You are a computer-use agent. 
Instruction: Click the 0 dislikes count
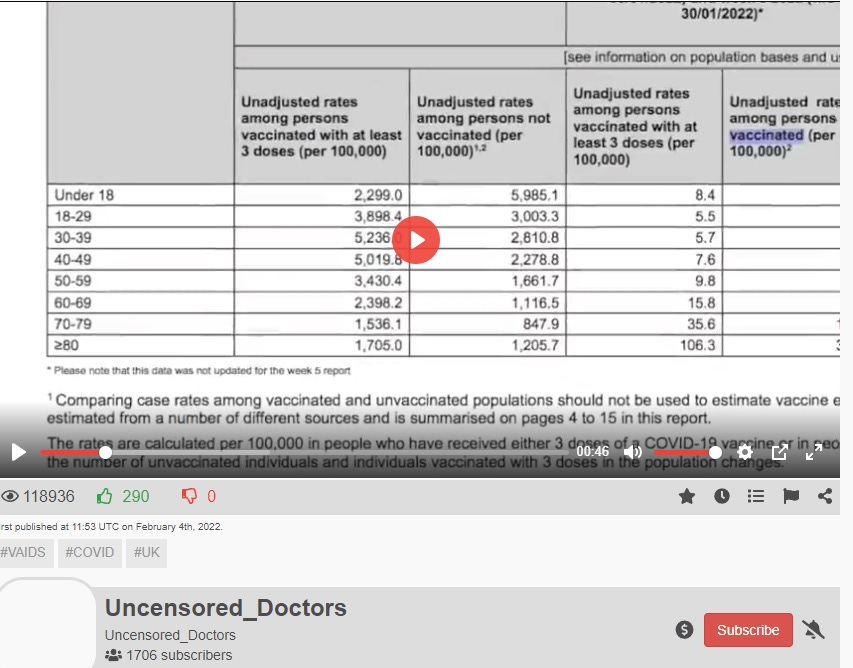coord(212,496)
